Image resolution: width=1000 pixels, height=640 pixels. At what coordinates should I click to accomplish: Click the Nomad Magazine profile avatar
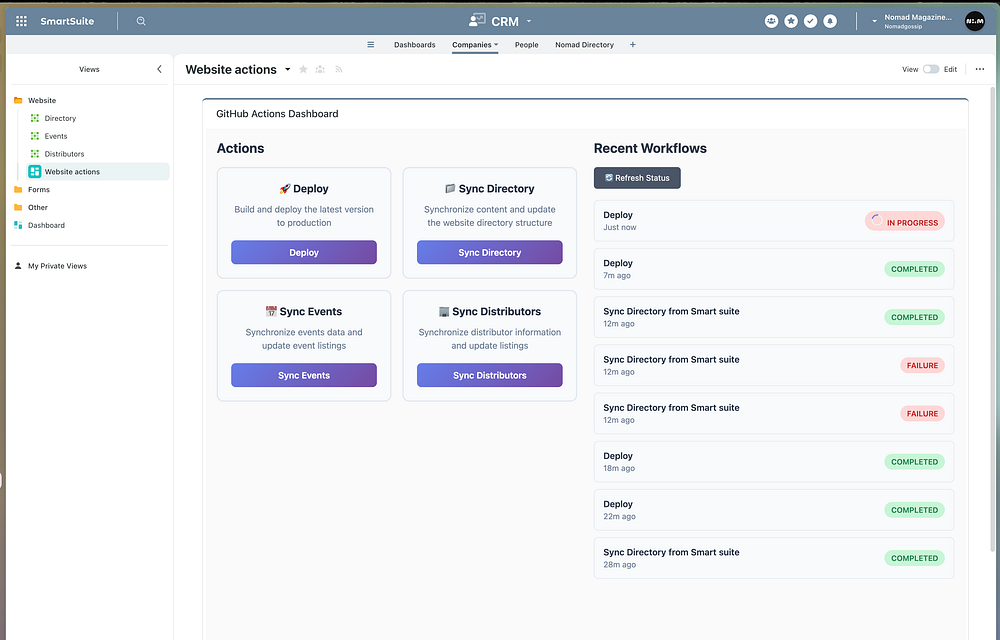point(974,21)
